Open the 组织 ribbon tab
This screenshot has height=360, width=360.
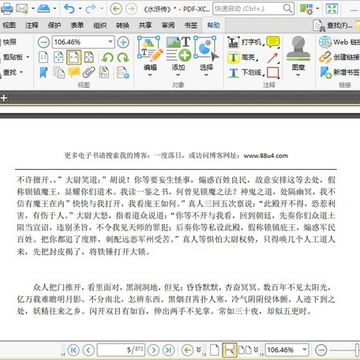(x=100, y=25)
